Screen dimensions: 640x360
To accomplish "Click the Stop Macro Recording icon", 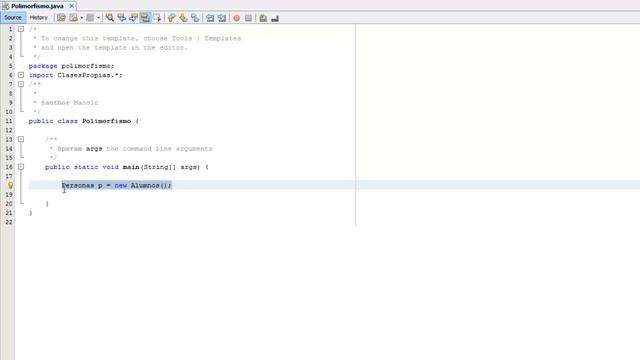I will click(248, 18).
